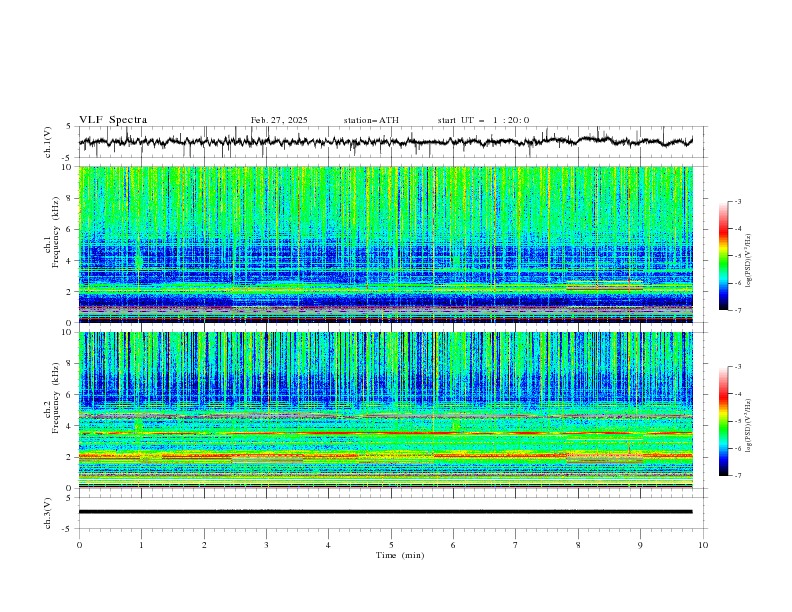Click Time axis tick label "5"
Image resolution: width=792 pixels, height=612 pixels.
coord(391,545)
